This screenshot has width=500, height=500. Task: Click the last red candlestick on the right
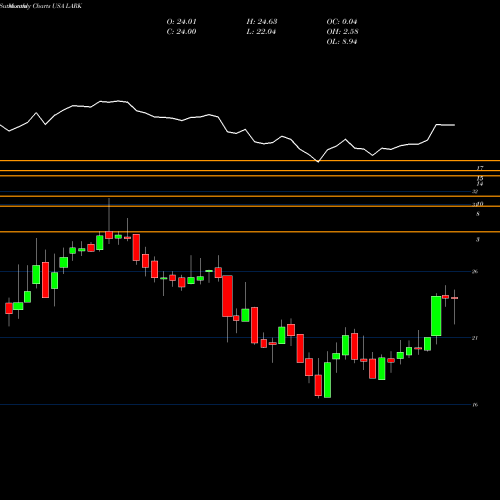(454, 298)
